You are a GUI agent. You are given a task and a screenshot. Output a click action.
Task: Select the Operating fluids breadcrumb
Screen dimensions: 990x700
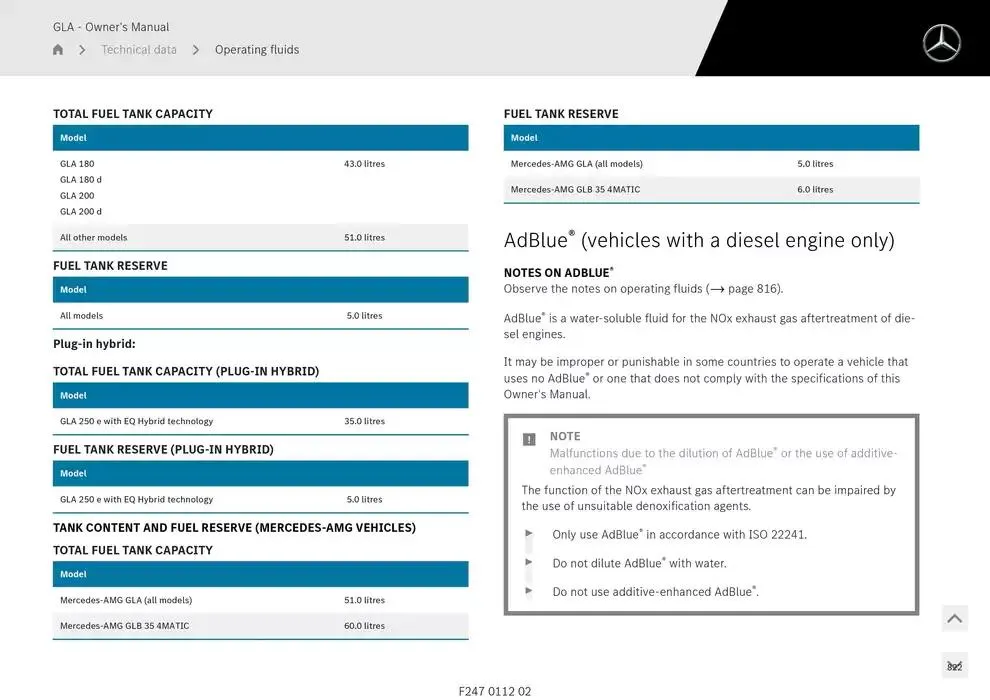257,50
